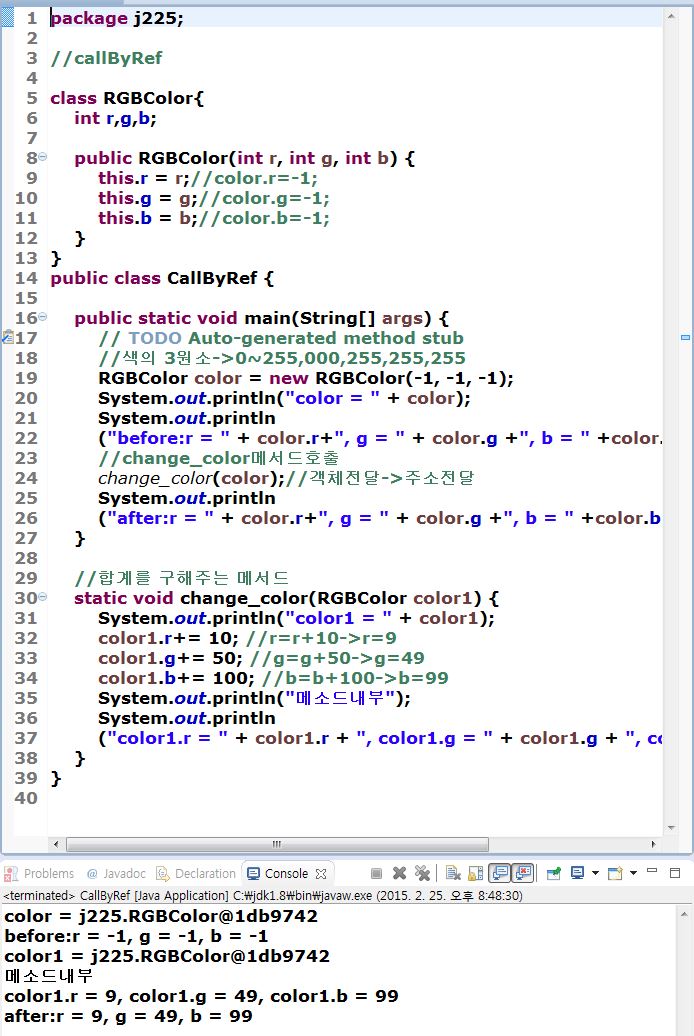
Task: Click Remove Launch icon in Console toolbar
Action: [x=399, y=873]
